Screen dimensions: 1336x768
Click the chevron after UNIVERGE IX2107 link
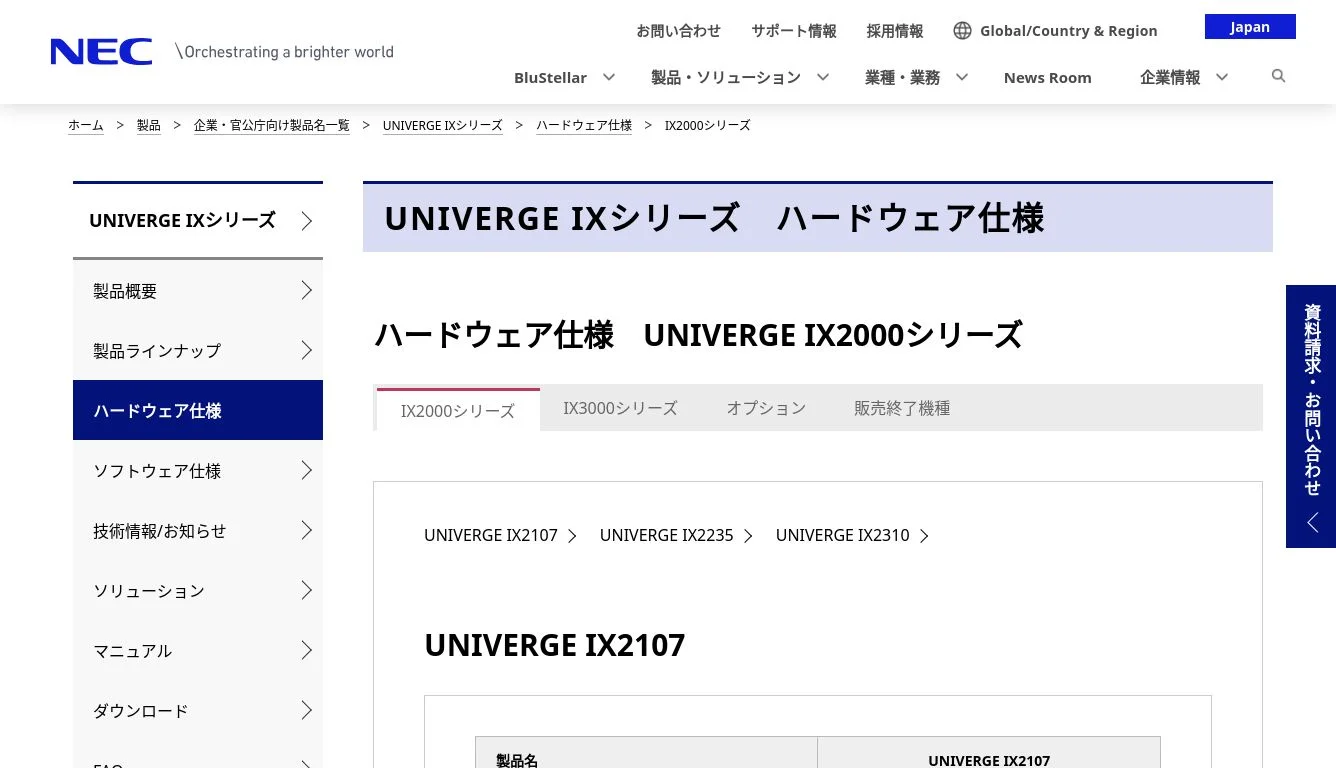(572, 536)
